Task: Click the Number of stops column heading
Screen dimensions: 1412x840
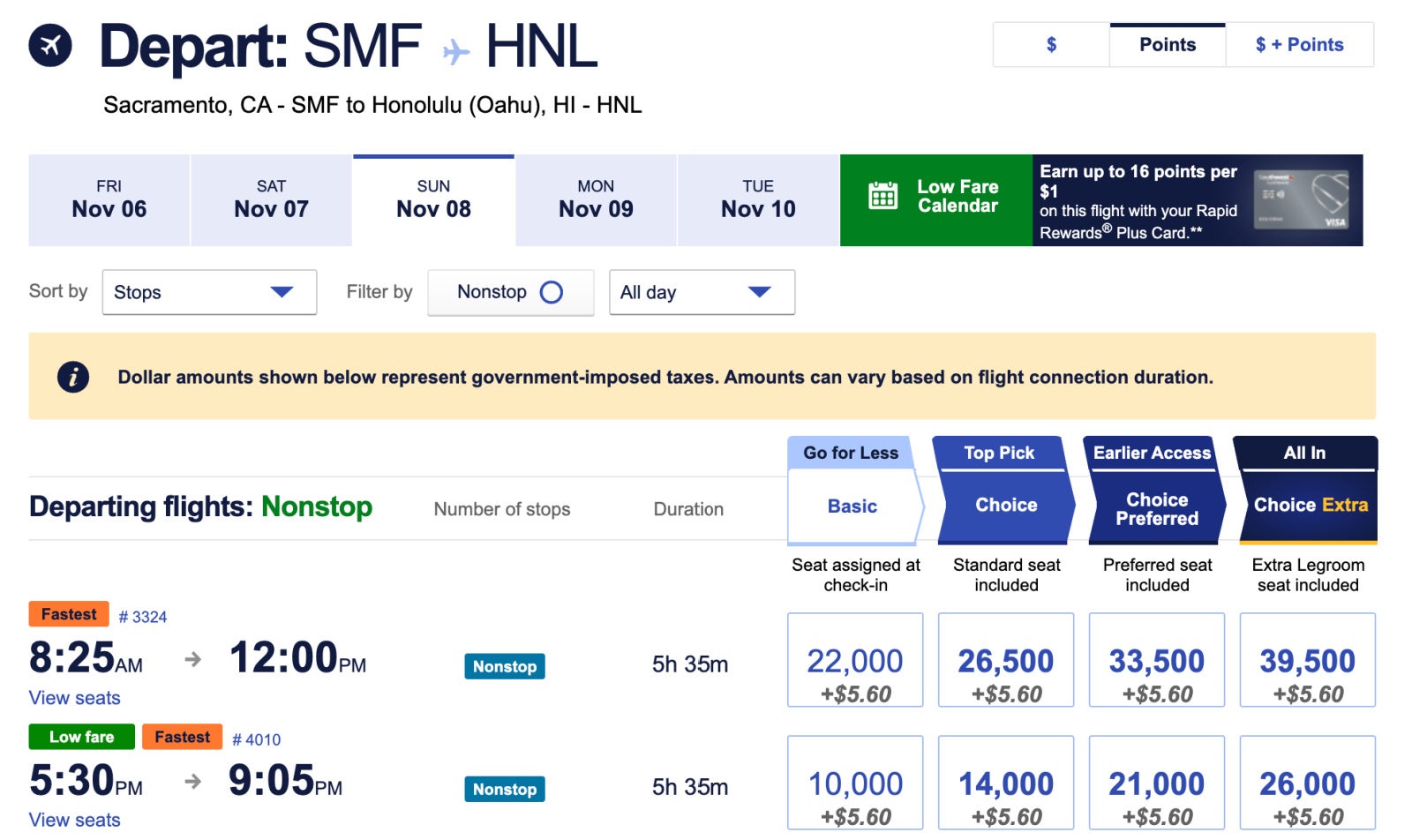Action: 502,509
